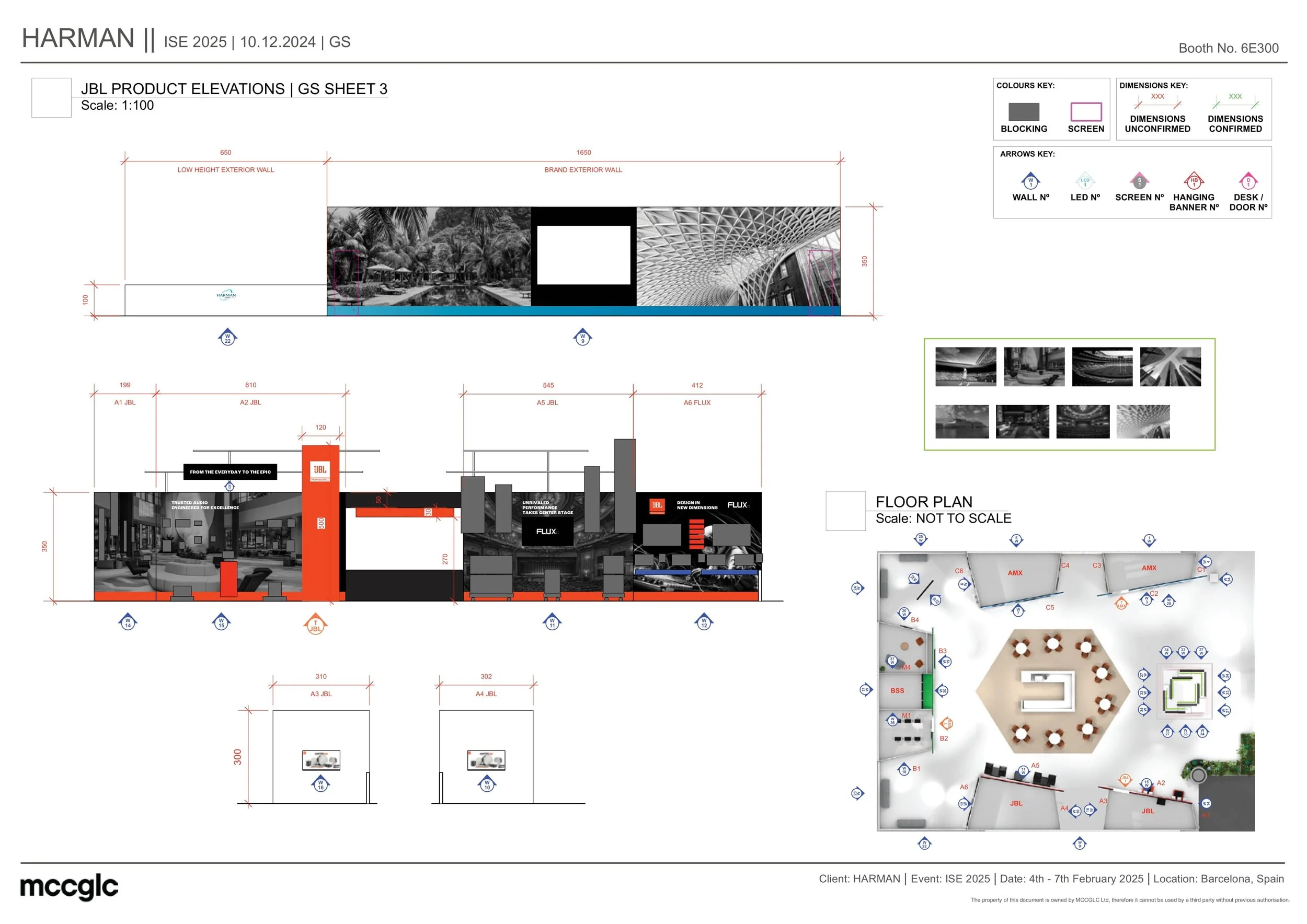Click the mccglc logo in the footer
The height and width of the screenshot is (924, 1307).
click(69, 887)
